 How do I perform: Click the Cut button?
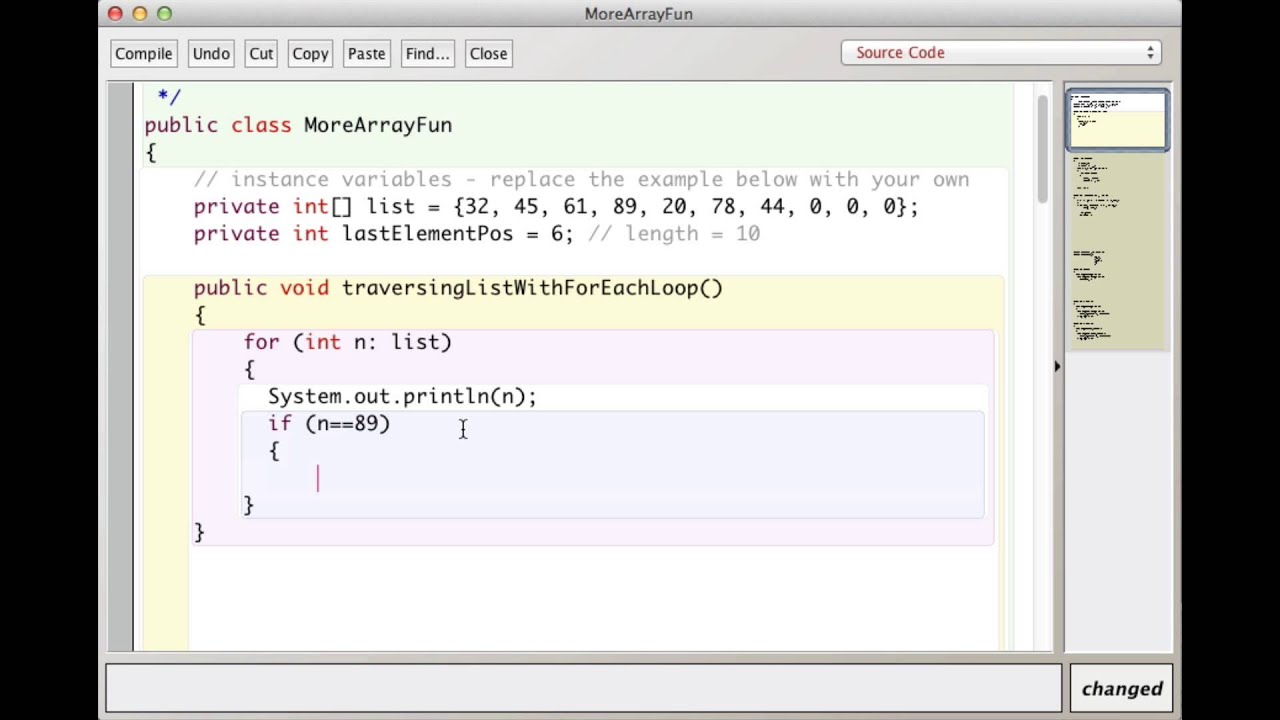point(261,53)
